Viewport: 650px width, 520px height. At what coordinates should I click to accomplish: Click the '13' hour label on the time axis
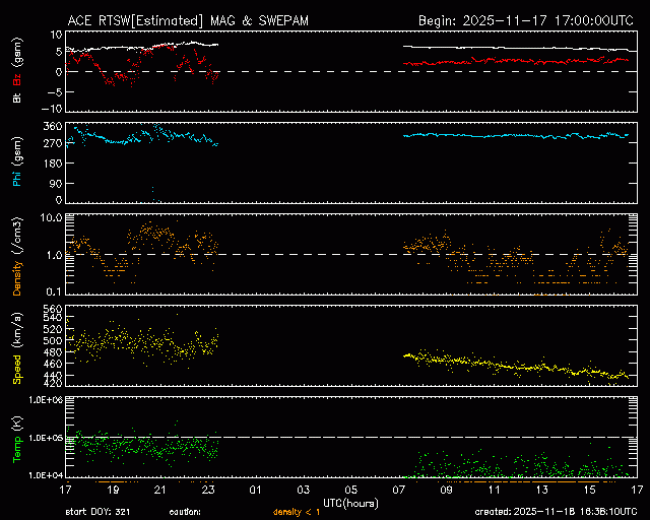tap(542, 490)
